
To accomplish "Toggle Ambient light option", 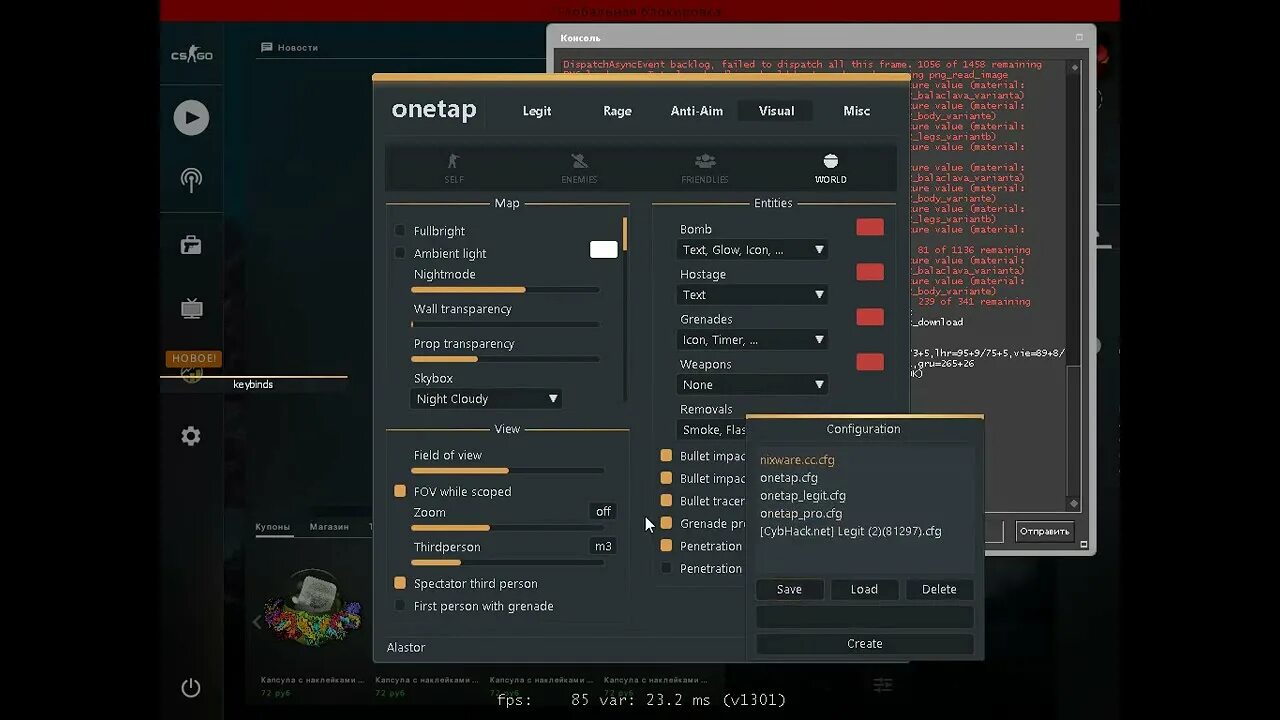I will [x=400, y=253].
